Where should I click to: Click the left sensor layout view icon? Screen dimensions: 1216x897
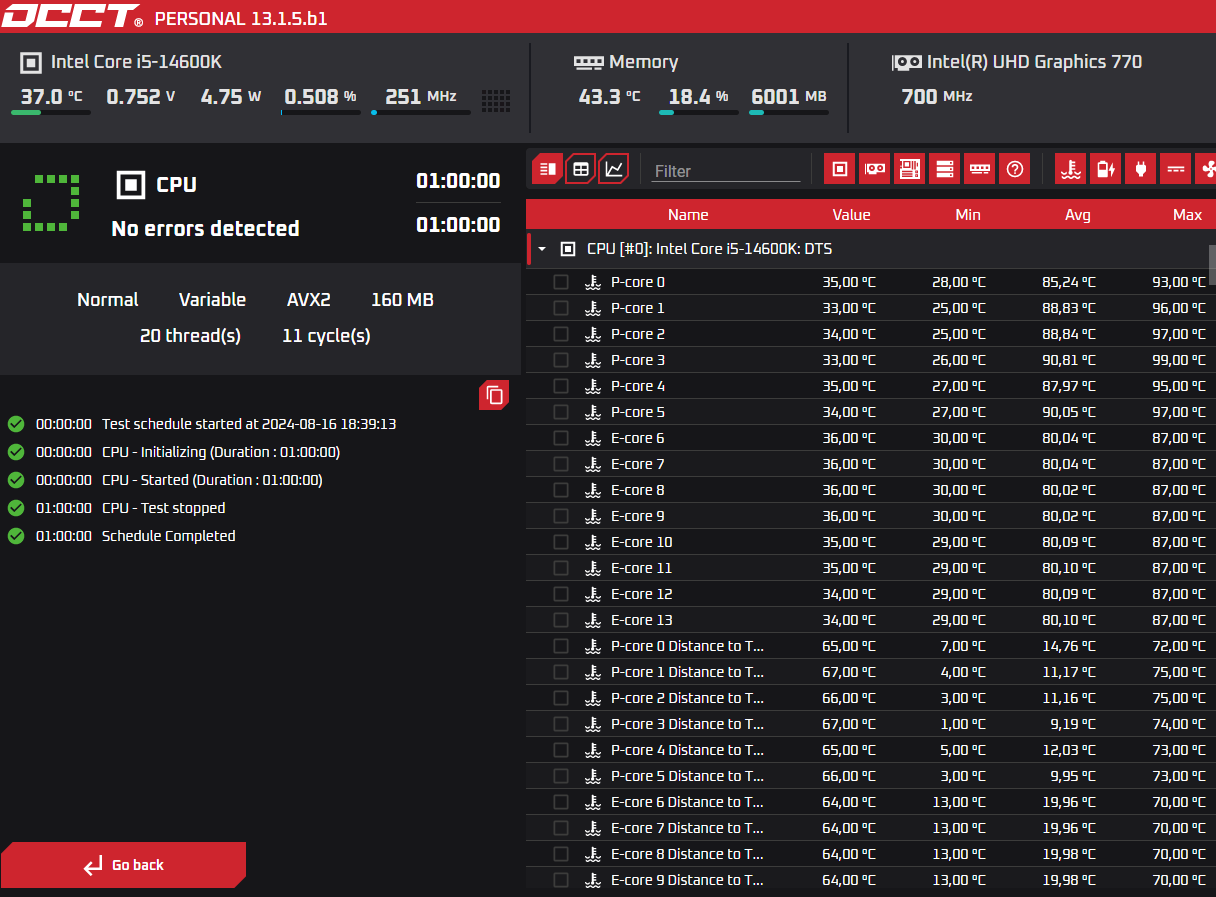coord(547,169)
